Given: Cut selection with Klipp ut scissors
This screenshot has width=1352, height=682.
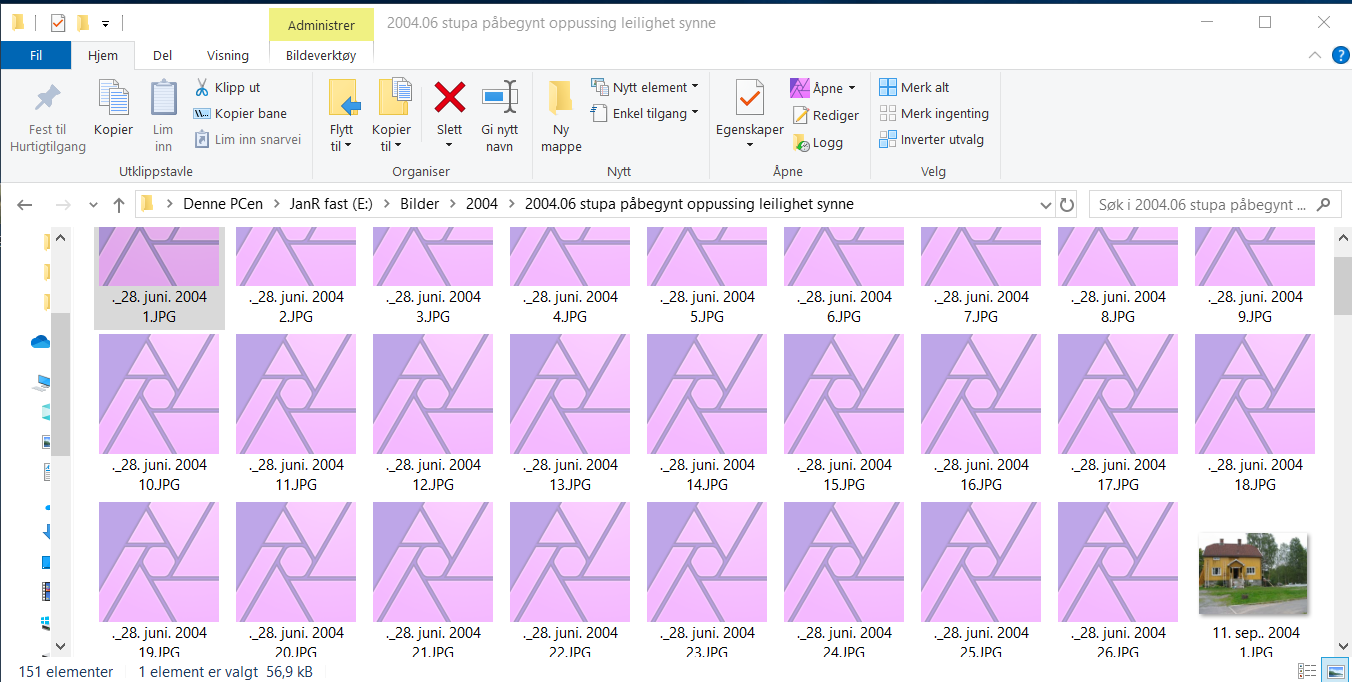Looking at the screenshot, I should [227, 87].
